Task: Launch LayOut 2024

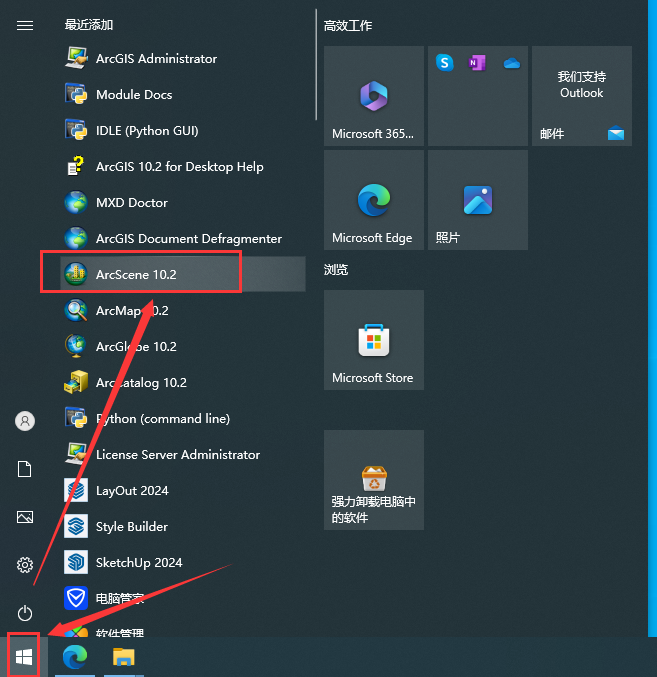Action: click(x=131, y=490)
